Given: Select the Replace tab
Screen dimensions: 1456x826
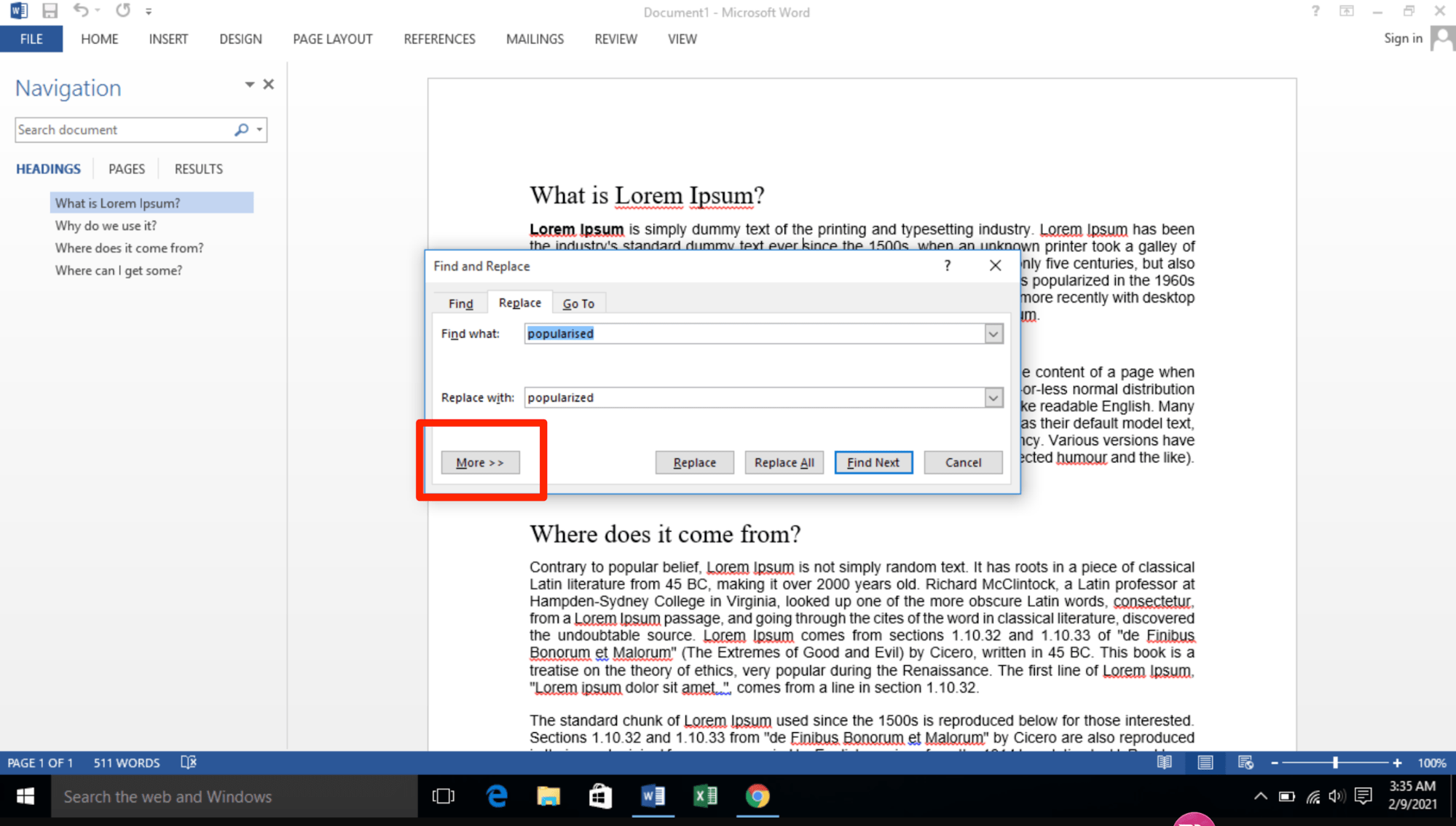Looking at the screenshot, I should (518, 303).
